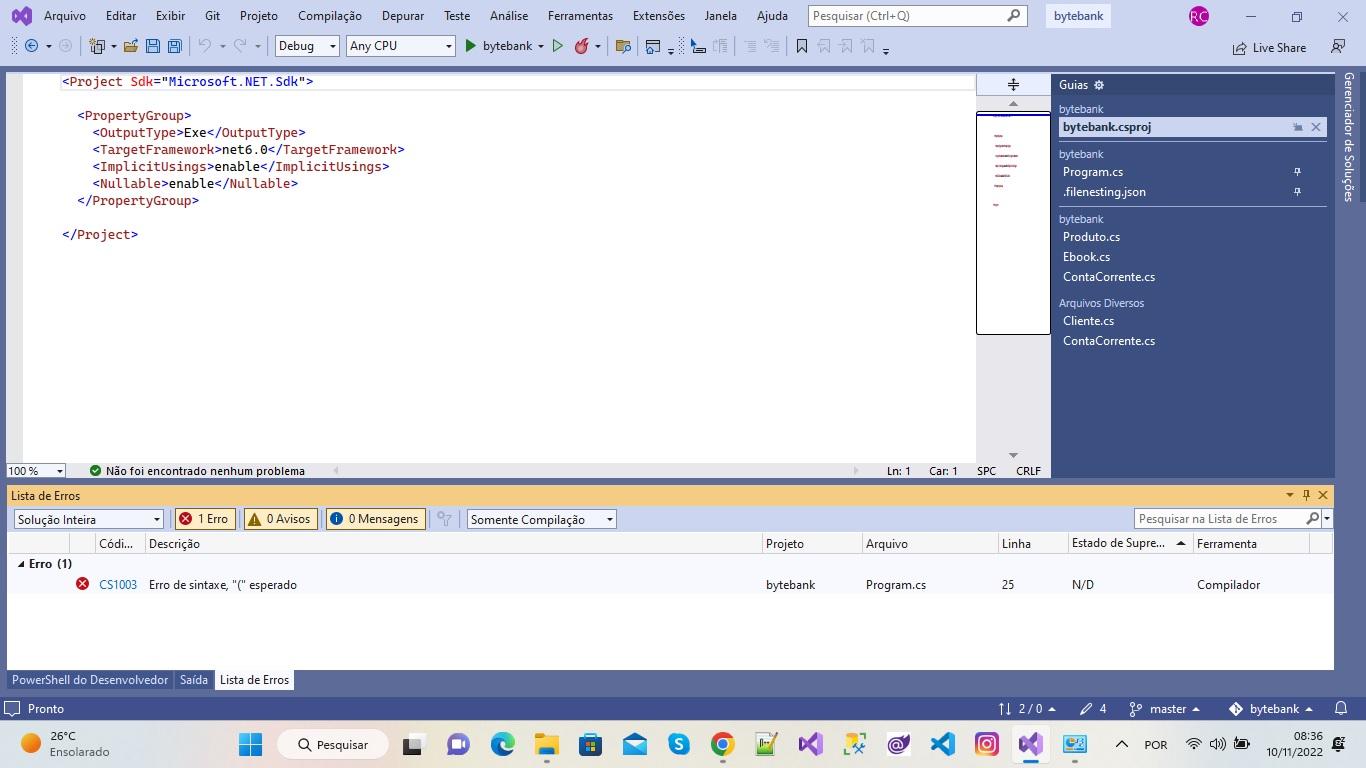The width and height of the screenshot is (1366, 768).
Task: Click the editor scrollbar up arrow
Action: [1013, 103]
